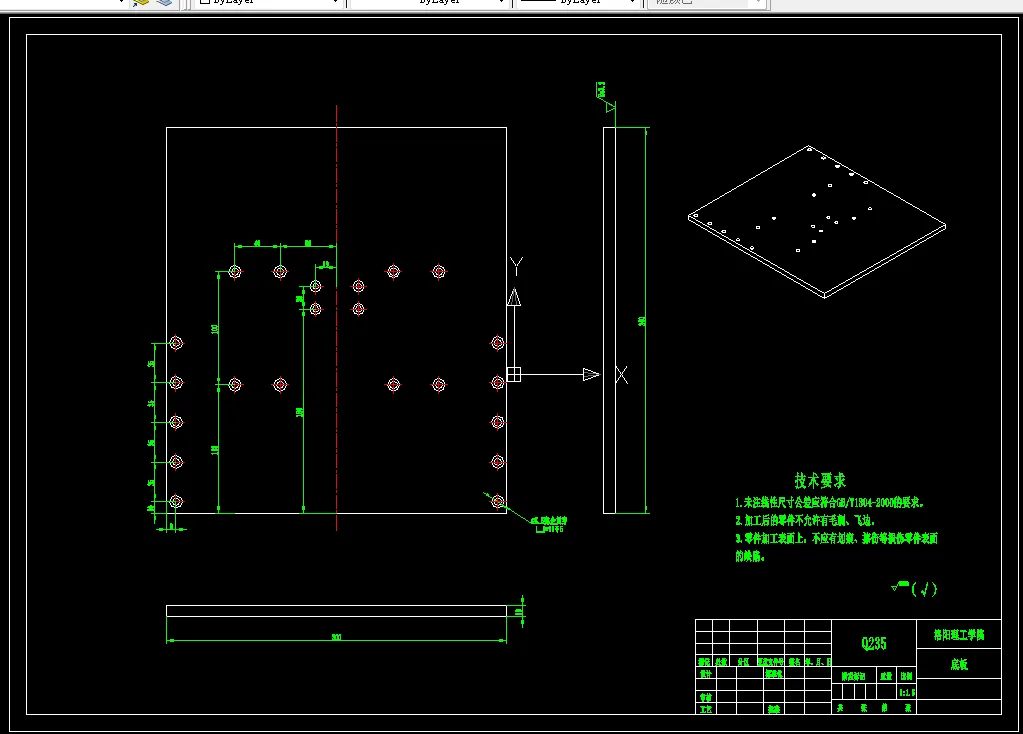1023x734 pixels.
Task: Select the general roughness symbol with parenthesized checkmark
Action: [x=914, y=589]
